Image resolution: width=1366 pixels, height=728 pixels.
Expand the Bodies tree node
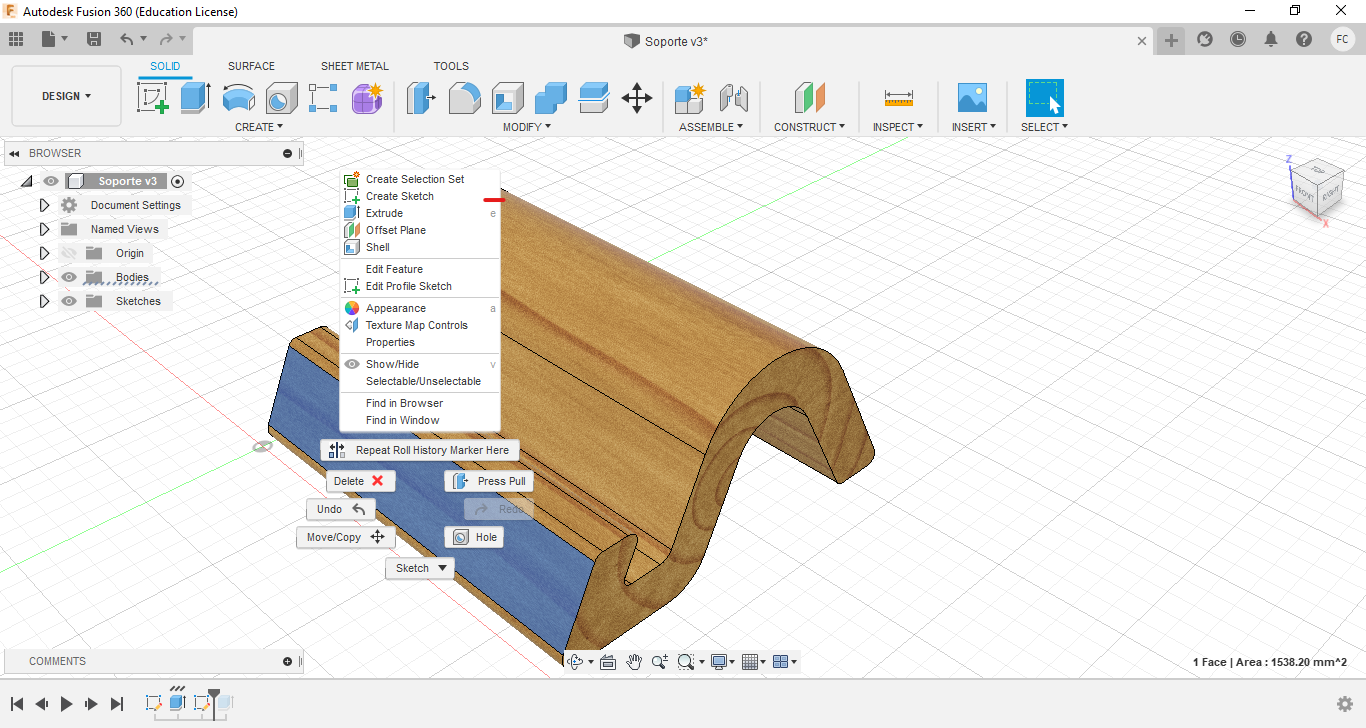(x=44, y=277)
